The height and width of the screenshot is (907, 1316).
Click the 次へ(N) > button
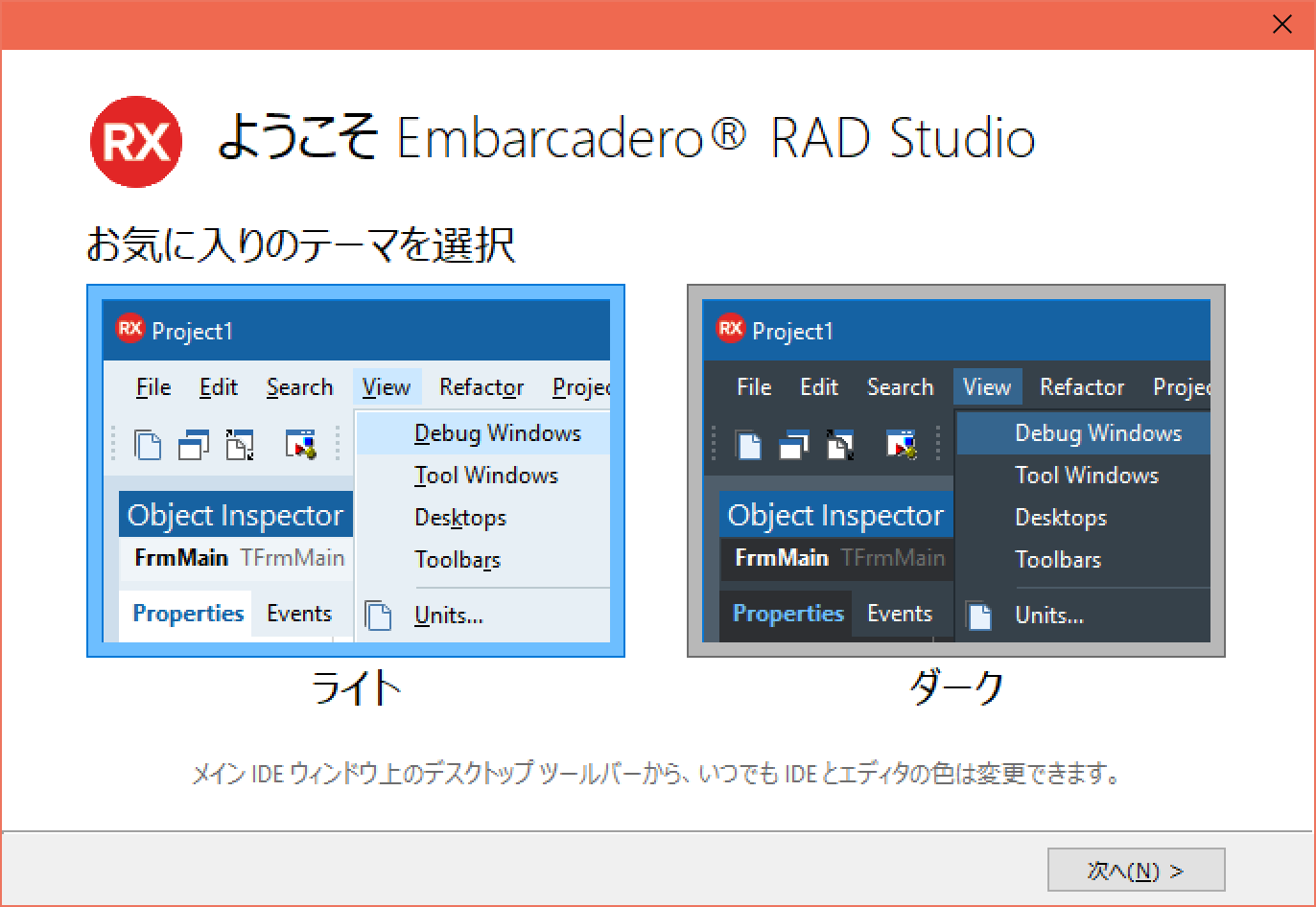(x=1136, y=871)
